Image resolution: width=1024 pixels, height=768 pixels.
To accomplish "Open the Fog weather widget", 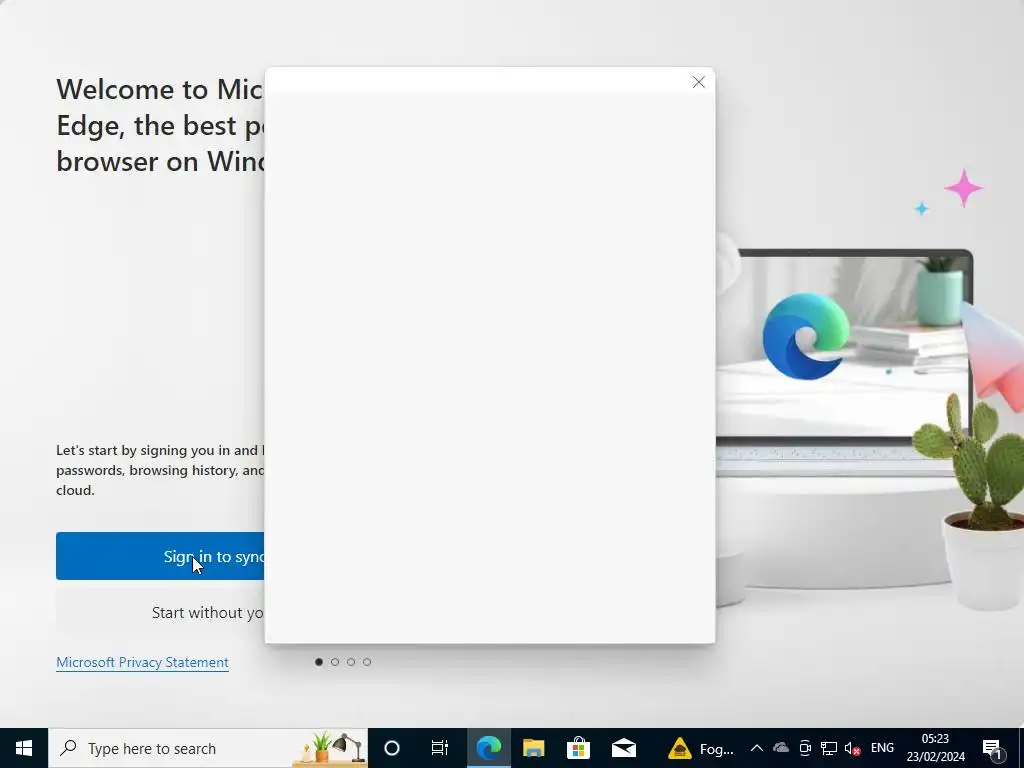I will tap(700, 748).
